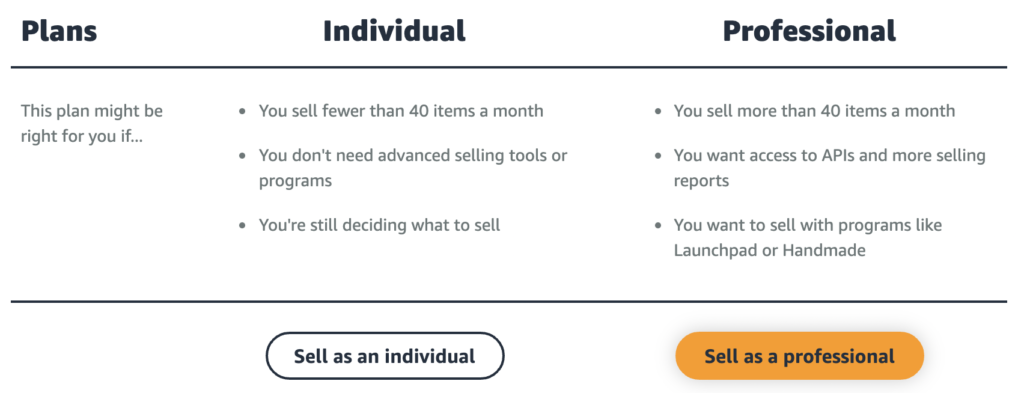Click the 'Launchpad or Handmade' programs text
Screen dimensions: 1024x393
pos(769,250)
